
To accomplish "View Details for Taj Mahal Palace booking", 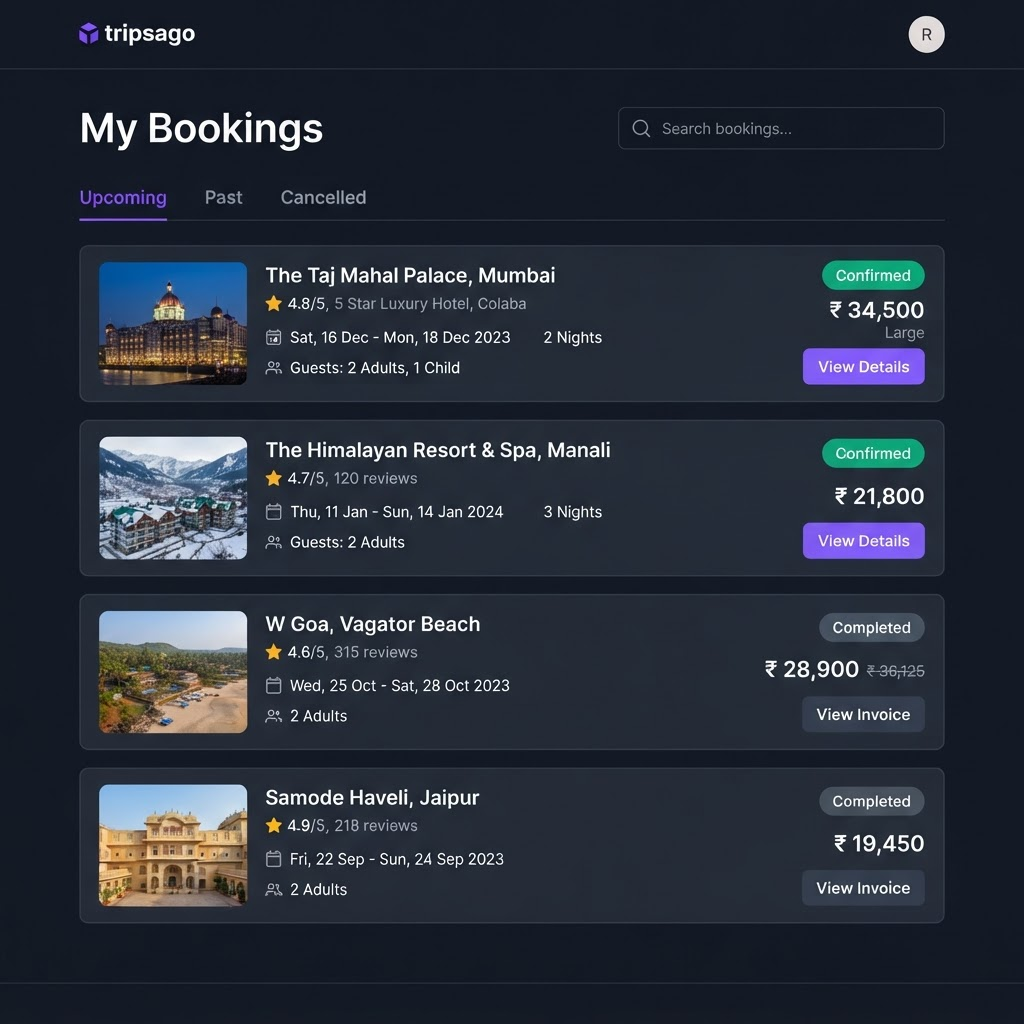I will [863, 366].
